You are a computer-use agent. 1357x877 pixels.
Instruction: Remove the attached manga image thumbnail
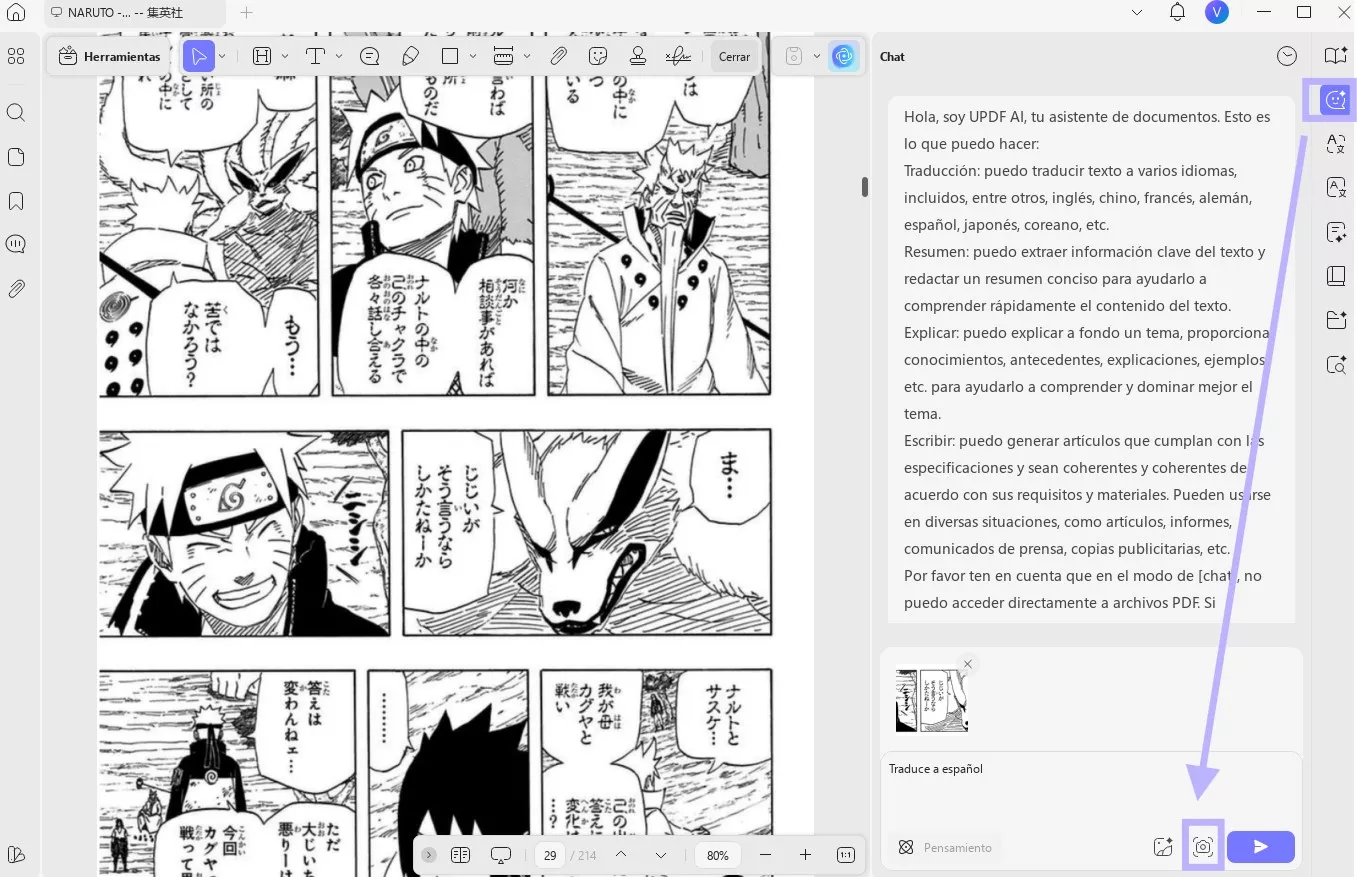tap(967, 664)
